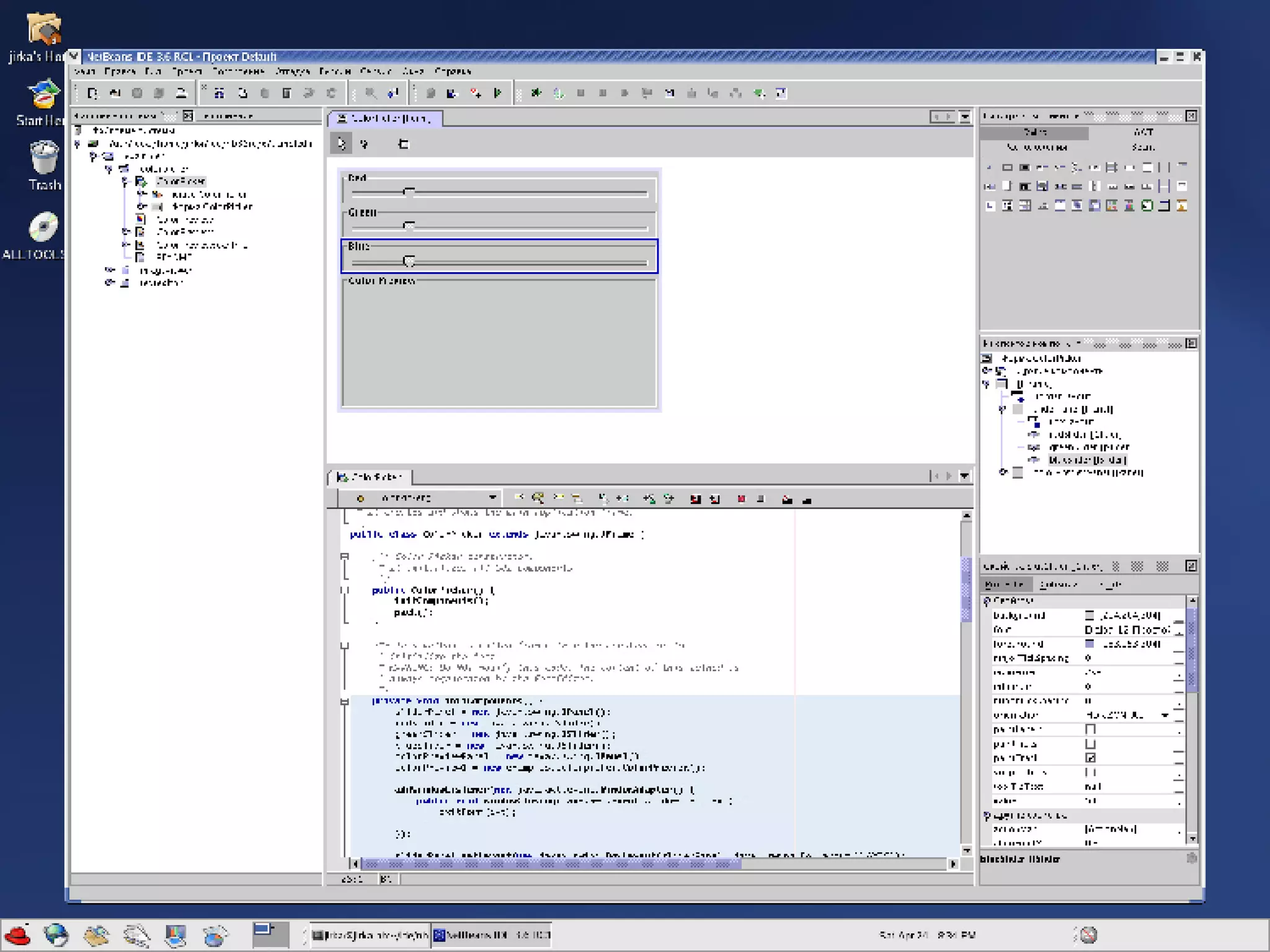The image size is (1270, 952).
Task: Uncheck the paintTrack checkbox
Action: (1090, 758)
